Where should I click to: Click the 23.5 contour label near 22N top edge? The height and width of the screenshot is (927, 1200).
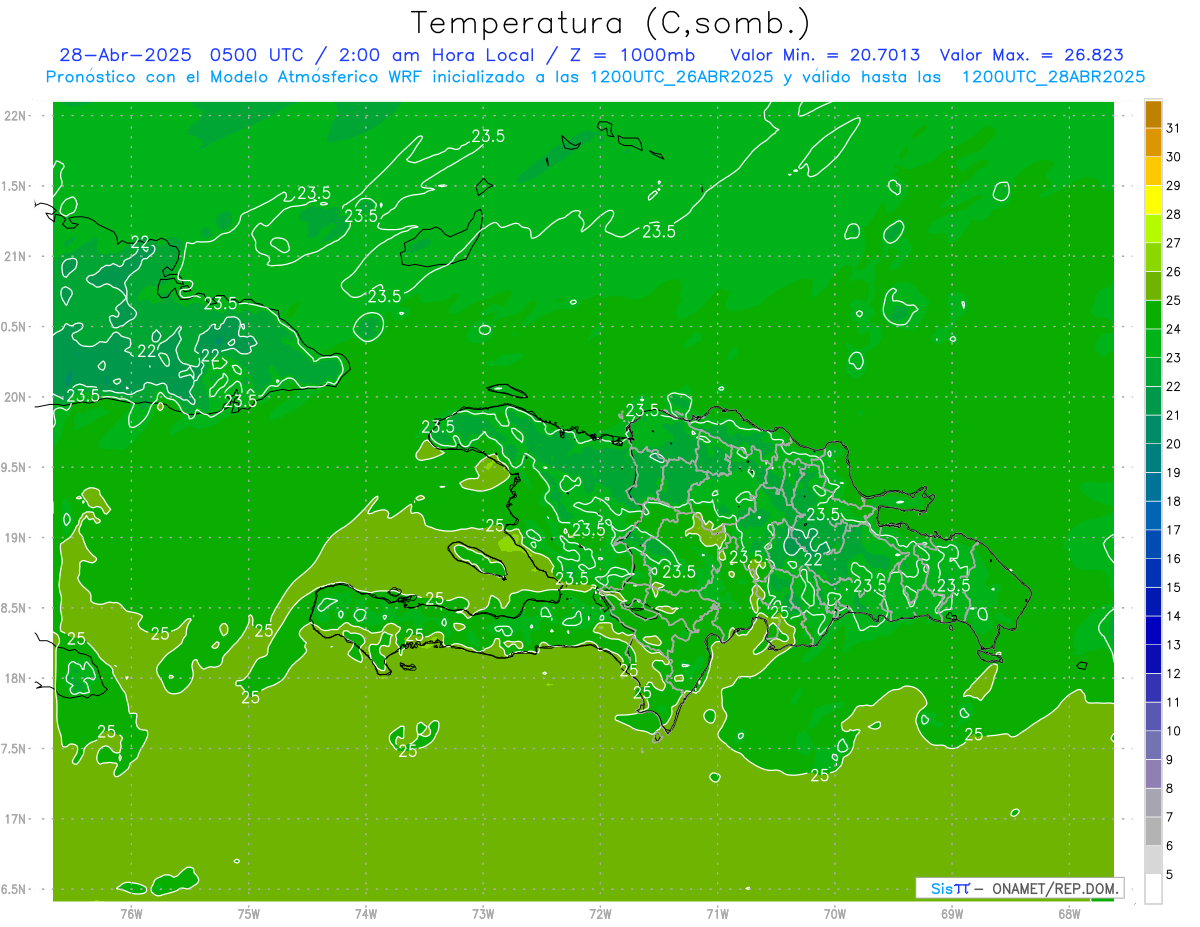click(x=488, y=136)
